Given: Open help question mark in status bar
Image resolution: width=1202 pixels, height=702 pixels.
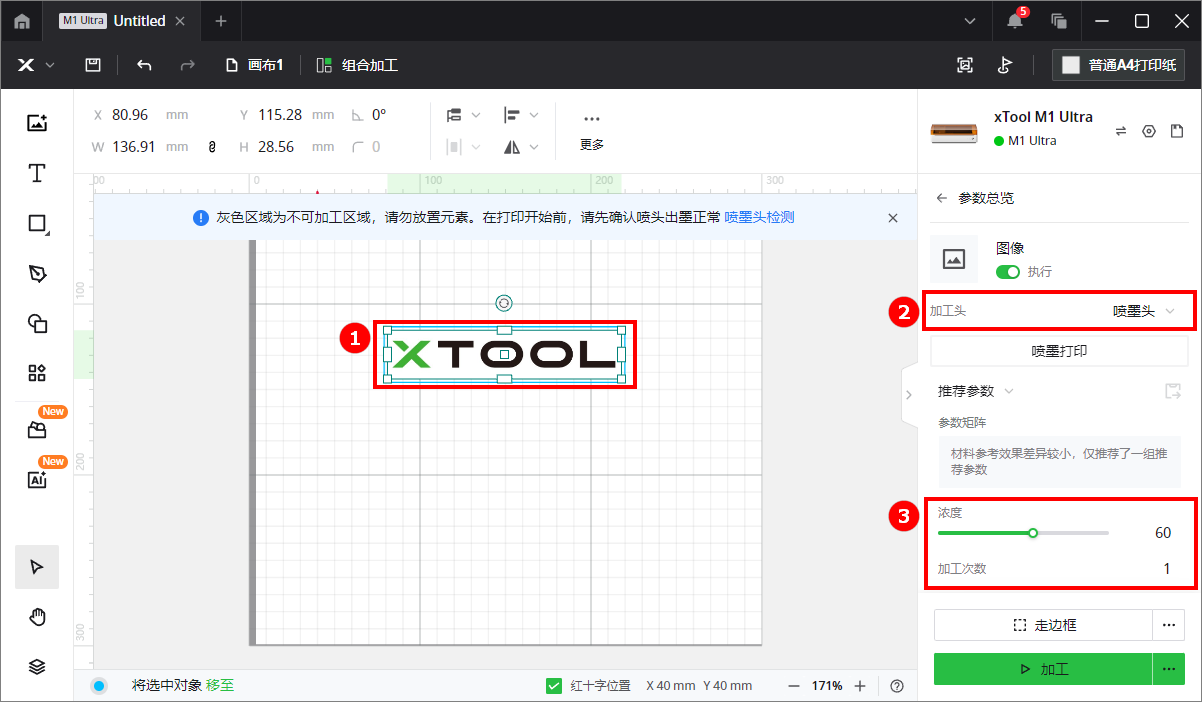Looking at the screenshot, I should click(897, 686).
